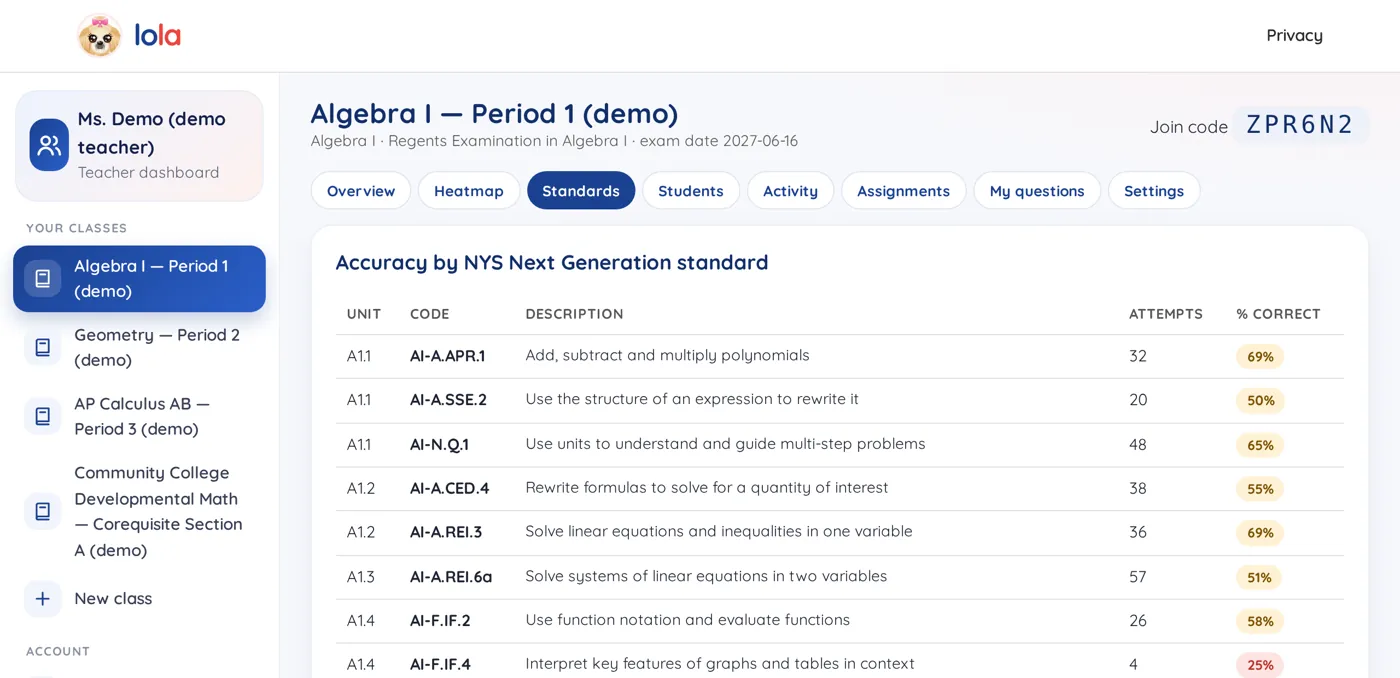The height and width of the screenshot is (678, 1400).
Task: Click standard code AI-F.IF.4
Action: (x=440, y=664)
